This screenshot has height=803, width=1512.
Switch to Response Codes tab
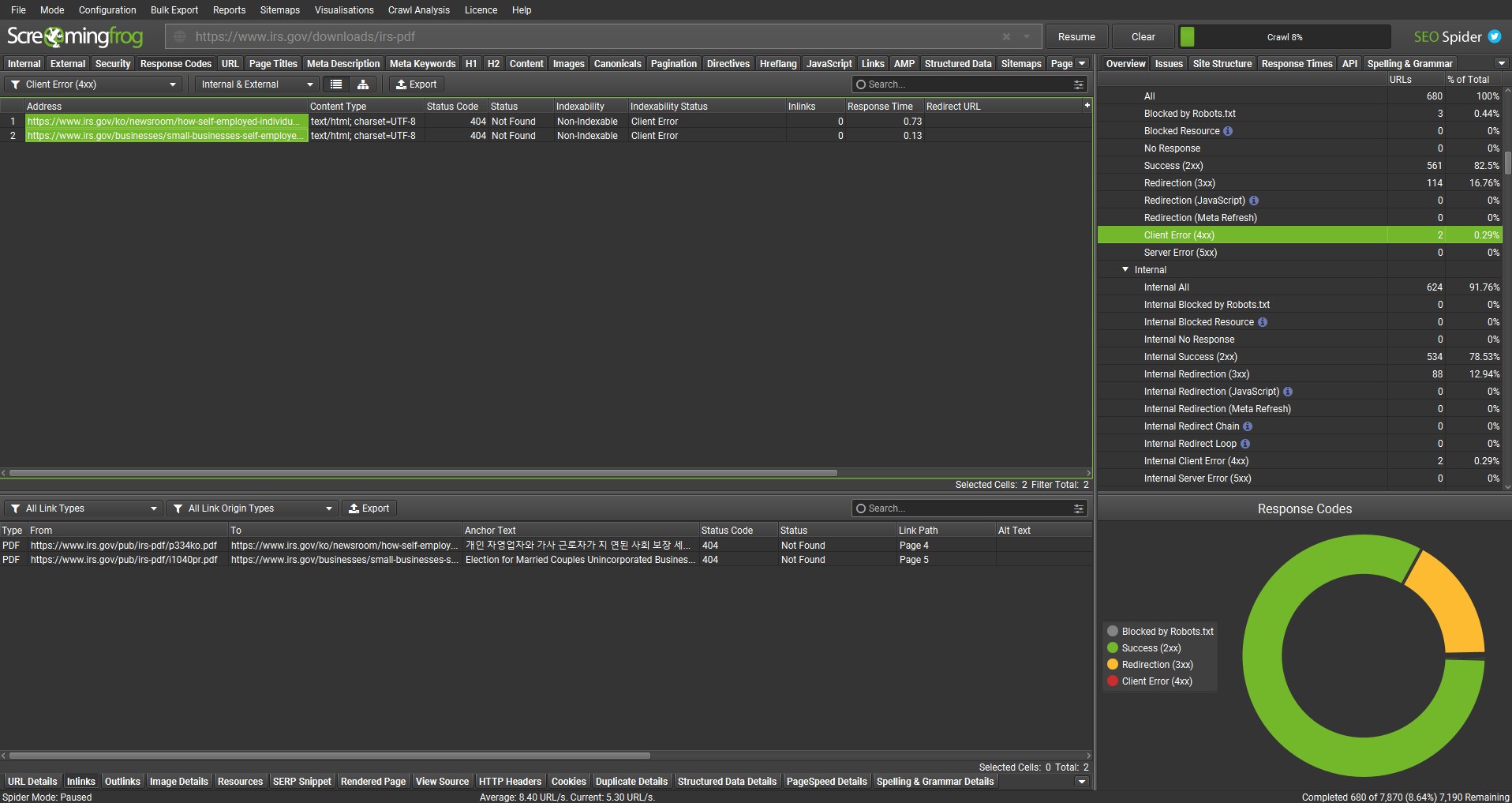point(176,64)
